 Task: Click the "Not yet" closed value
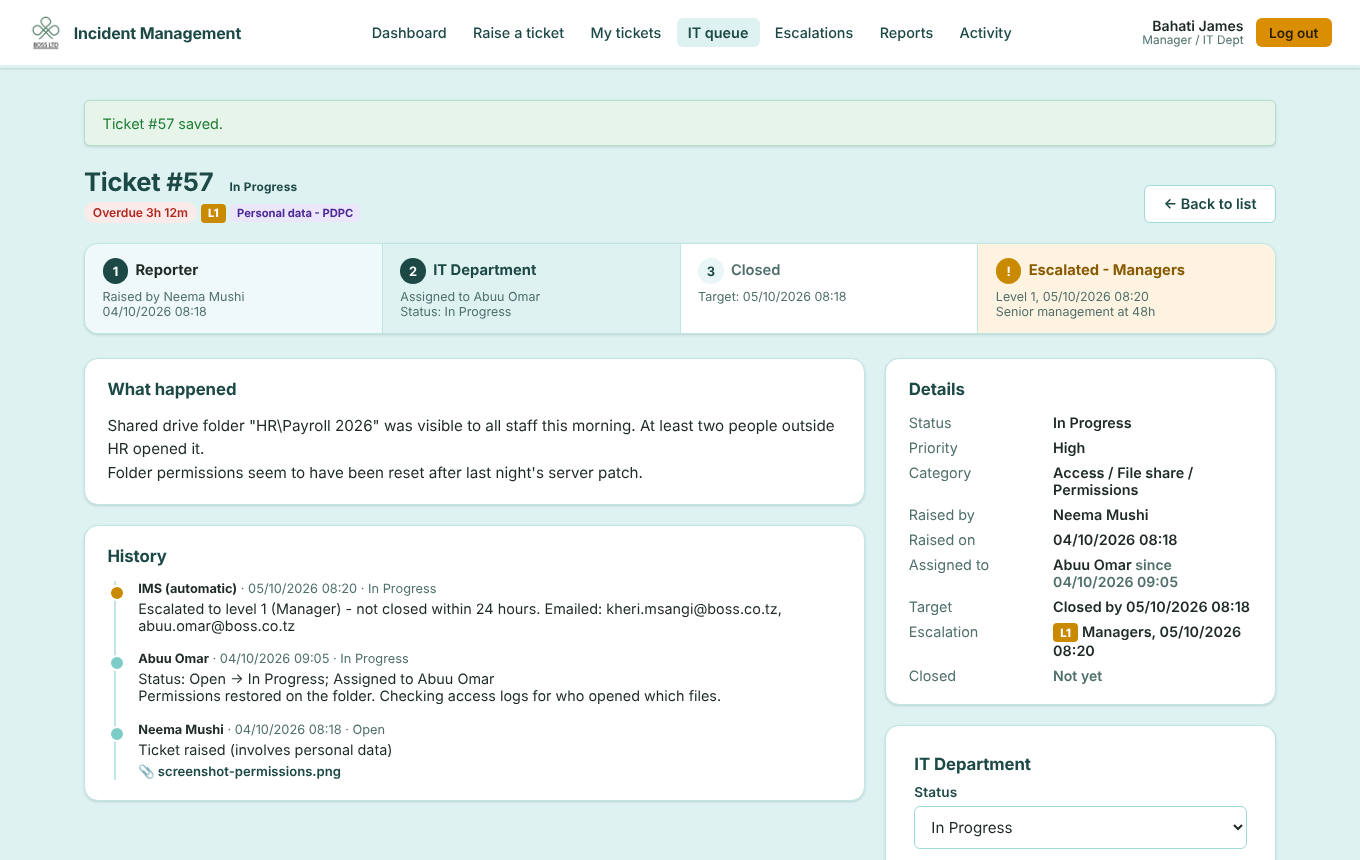pos(1078,676)
